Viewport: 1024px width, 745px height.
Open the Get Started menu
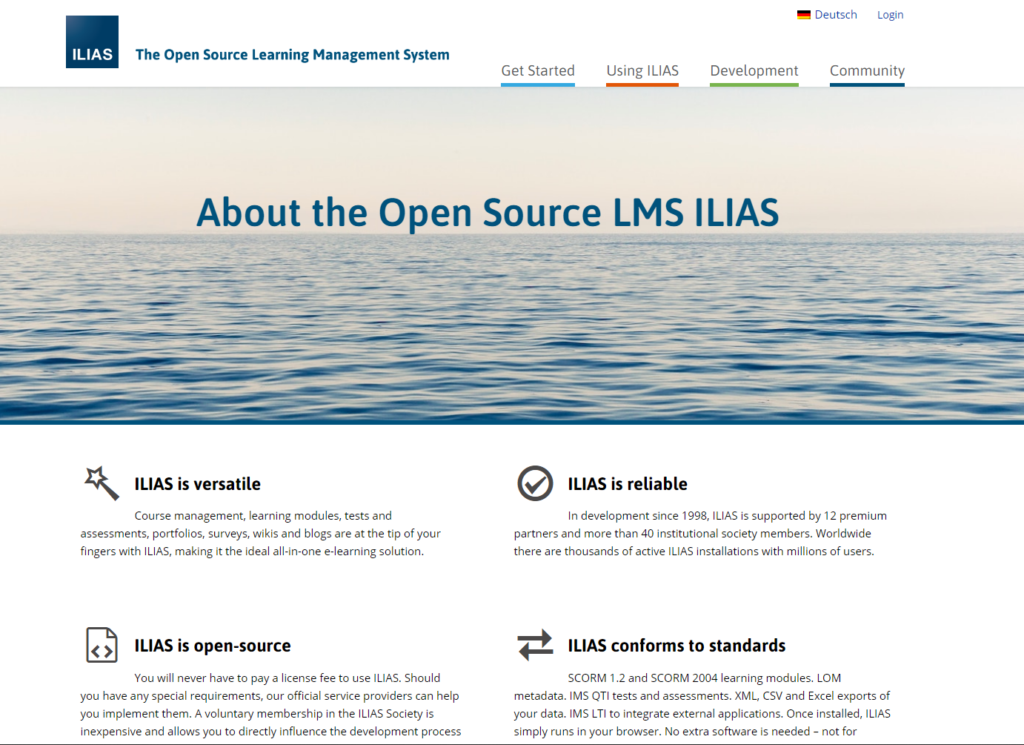538,71
